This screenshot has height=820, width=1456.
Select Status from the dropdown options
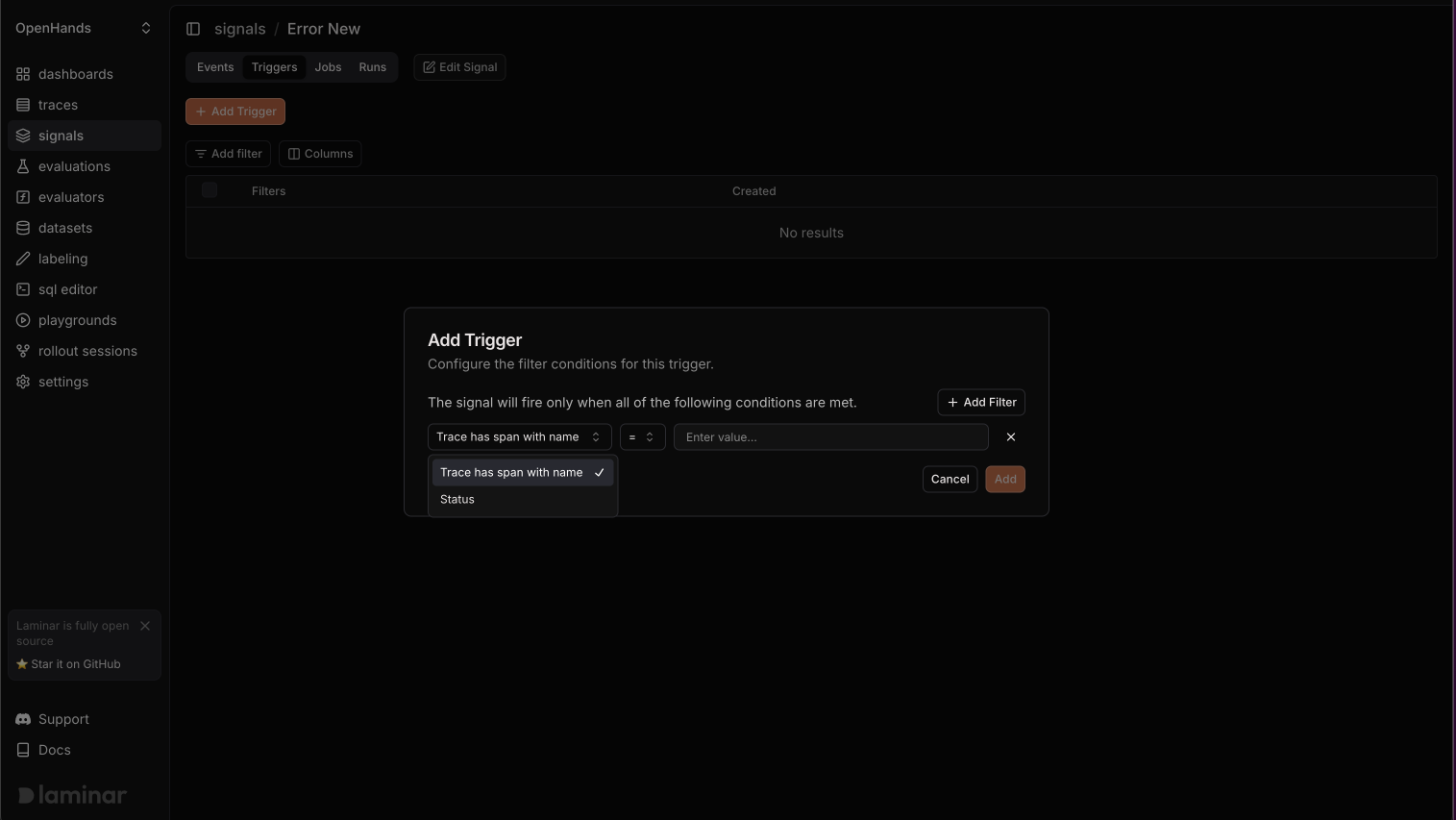[457, 499]
